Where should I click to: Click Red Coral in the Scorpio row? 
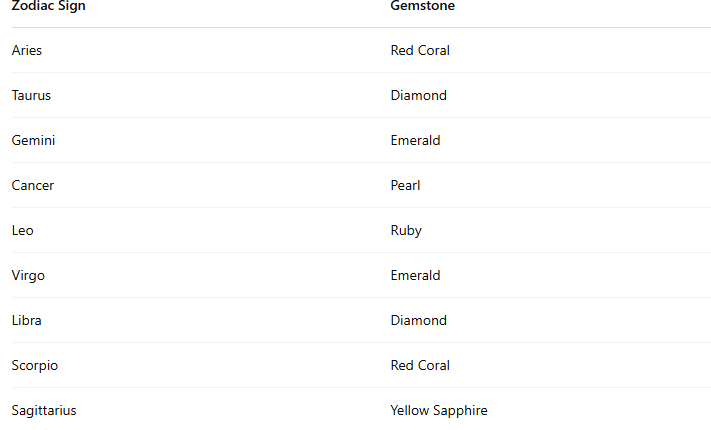pyautogui.click(x=420, y=365)
